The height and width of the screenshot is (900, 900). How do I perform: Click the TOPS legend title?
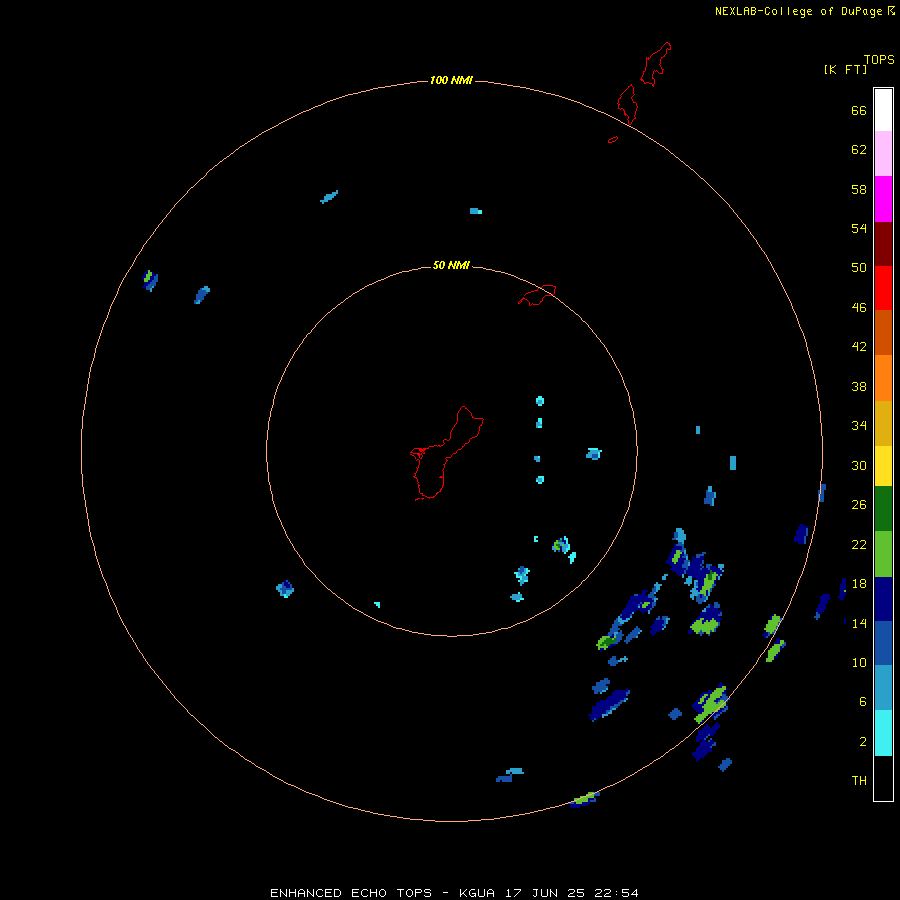[x=879, y=59]
